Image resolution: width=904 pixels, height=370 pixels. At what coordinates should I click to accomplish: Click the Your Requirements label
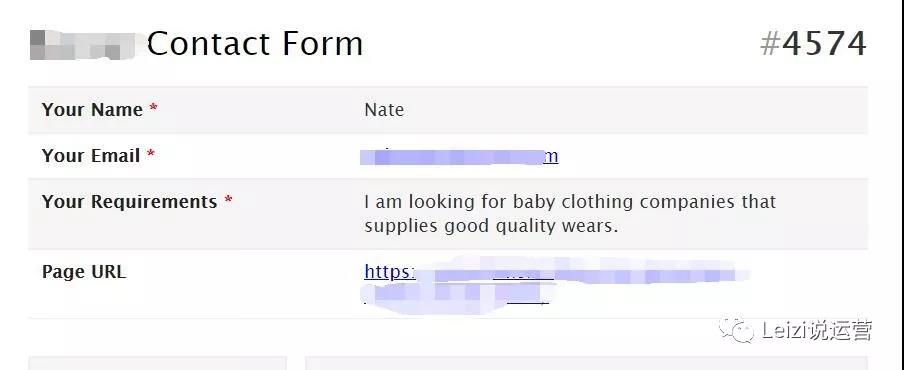(130, 202)
